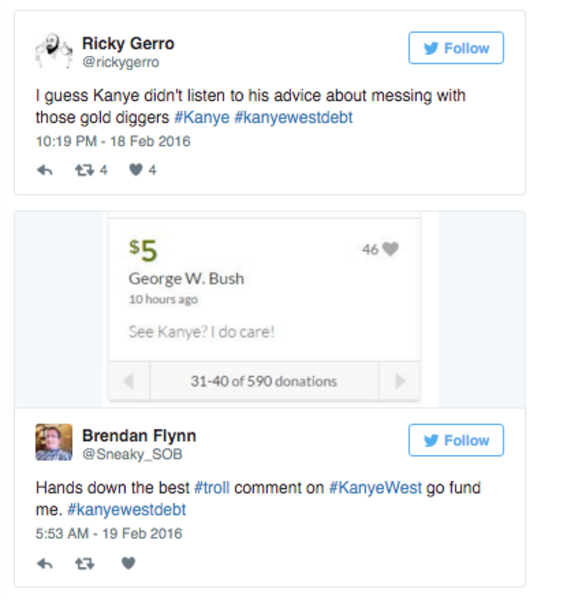
Task: Like Brendan Flynn's tweet
Action: (128, 563)
